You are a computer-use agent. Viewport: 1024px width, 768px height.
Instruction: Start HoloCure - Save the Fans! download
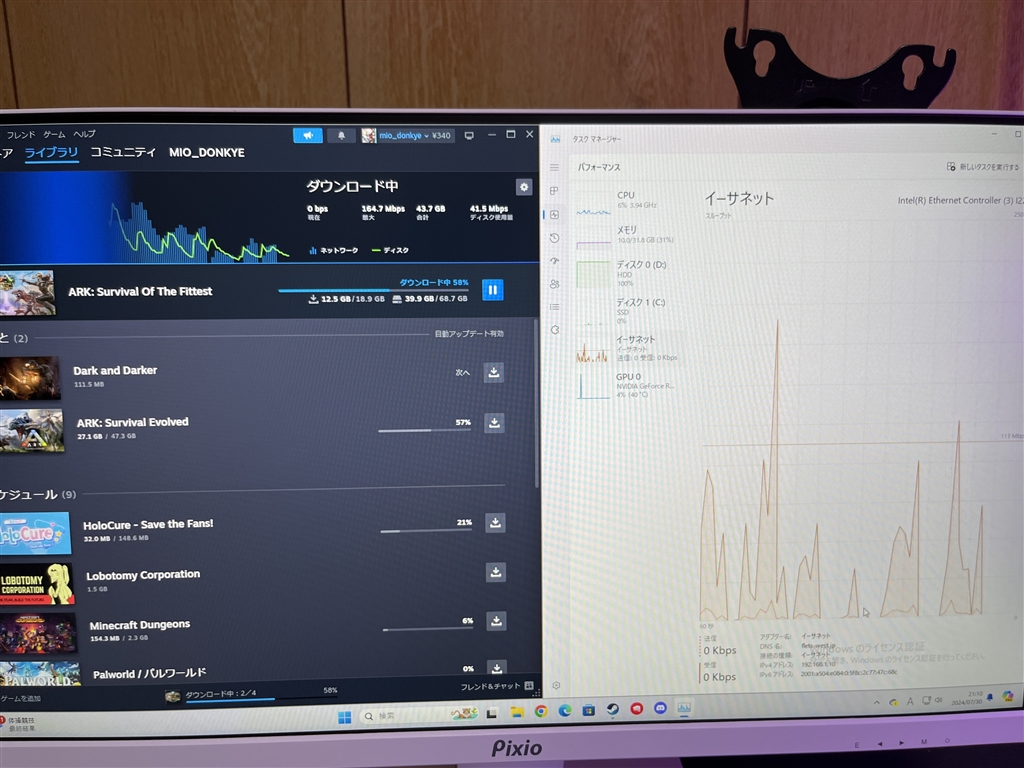(495, 522)
